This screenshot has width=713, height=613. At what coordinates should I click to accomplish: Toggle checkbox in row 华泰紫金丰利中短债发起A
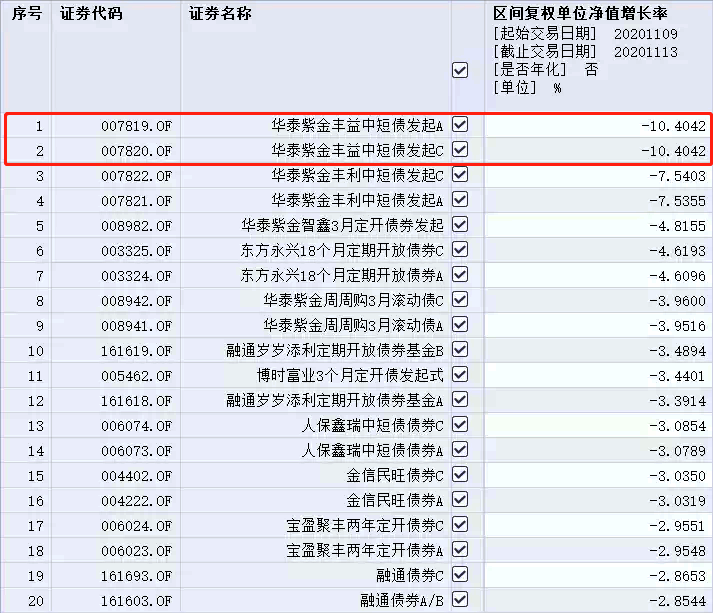pos(460,199)
